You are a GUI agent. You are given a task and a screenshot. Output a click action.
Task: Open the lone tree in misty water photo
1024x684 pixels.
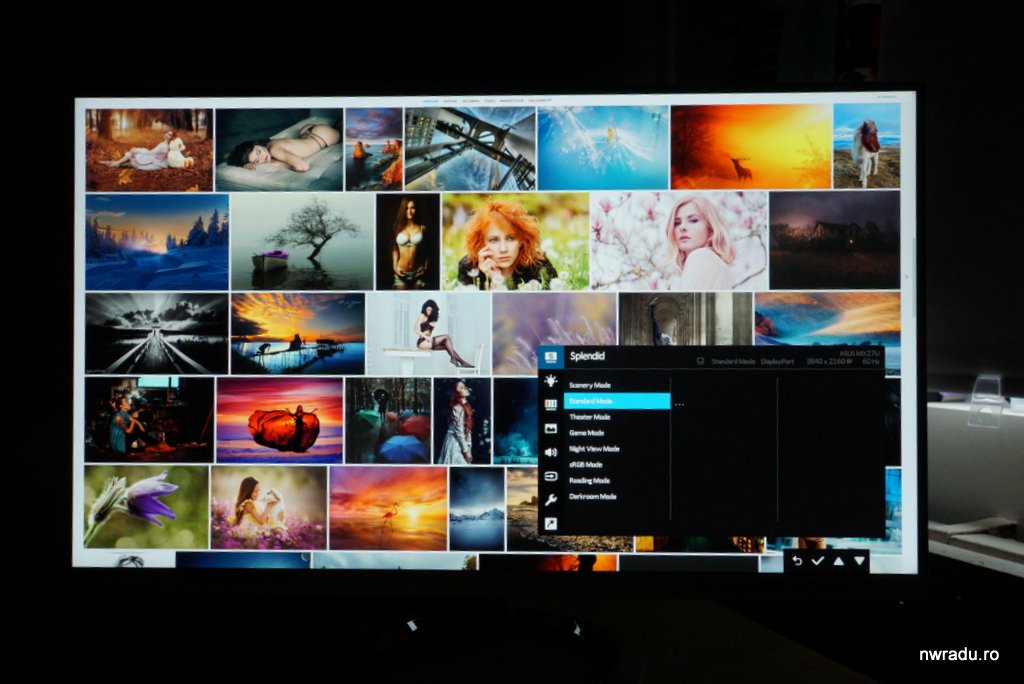[302, 242]
